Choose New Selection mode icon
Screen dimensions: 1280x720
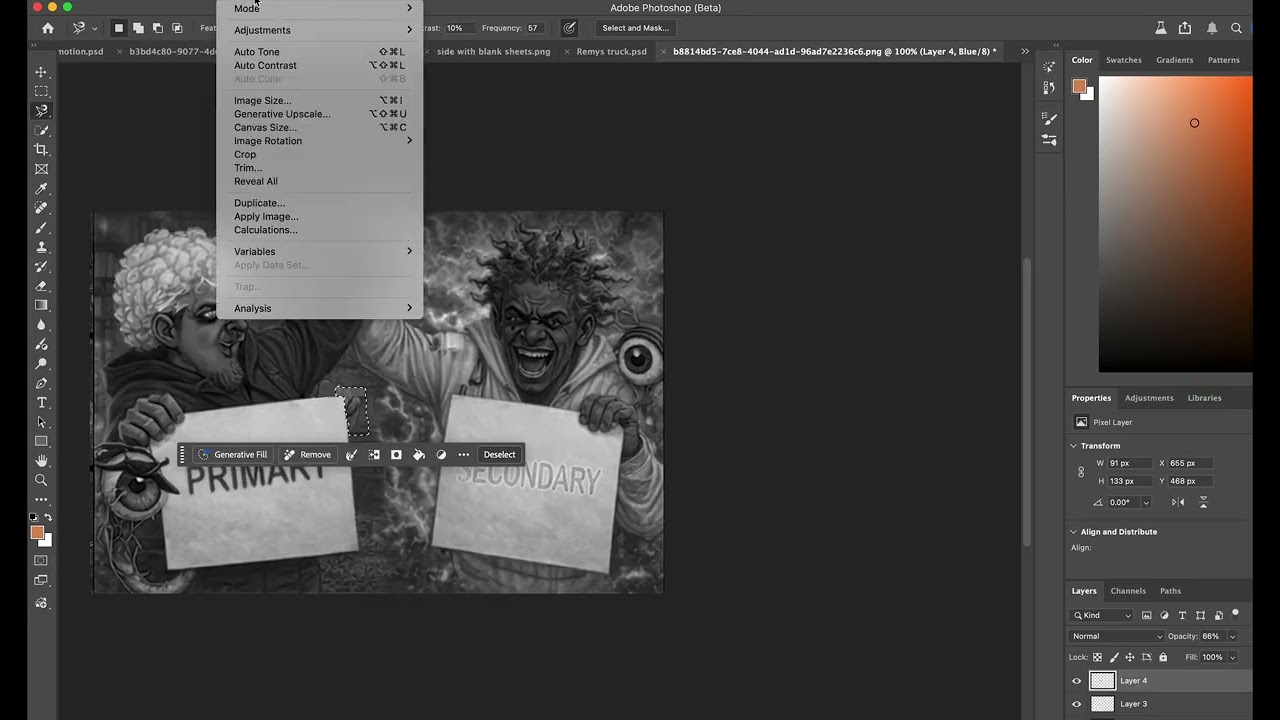pos(118,28)
